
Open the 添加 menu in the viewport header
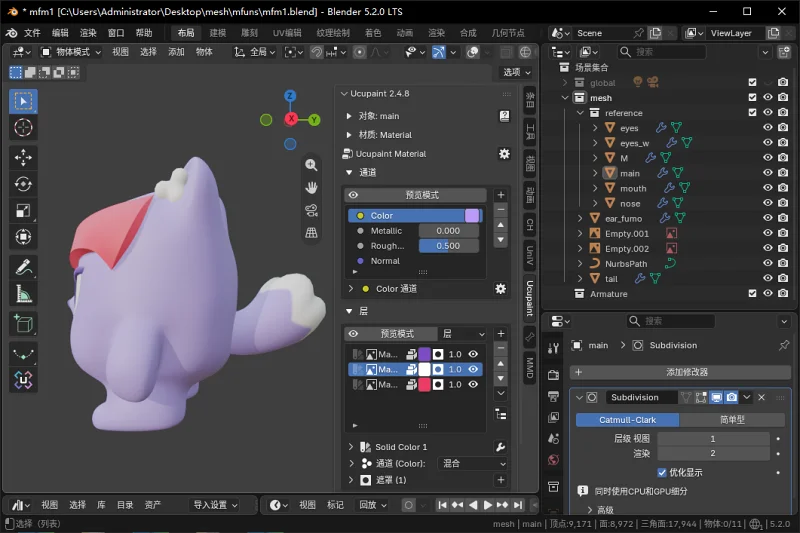coord(176,52)
